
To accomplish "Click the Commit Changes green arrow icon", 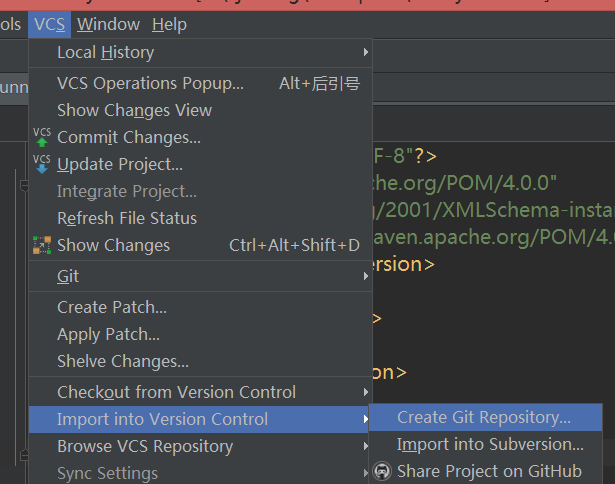I will pos(41,138).
